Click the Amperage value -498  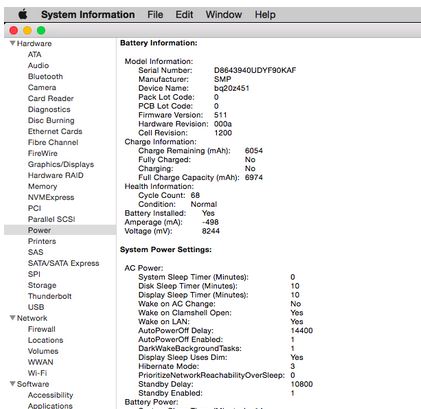[210, 222]
